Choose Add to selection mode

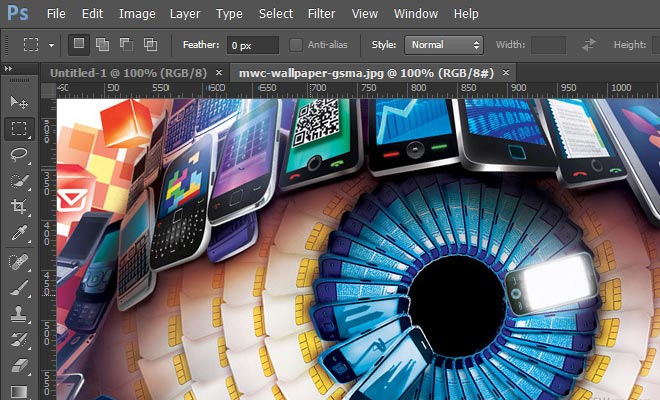pyautogui.click(x=102, y=44)
